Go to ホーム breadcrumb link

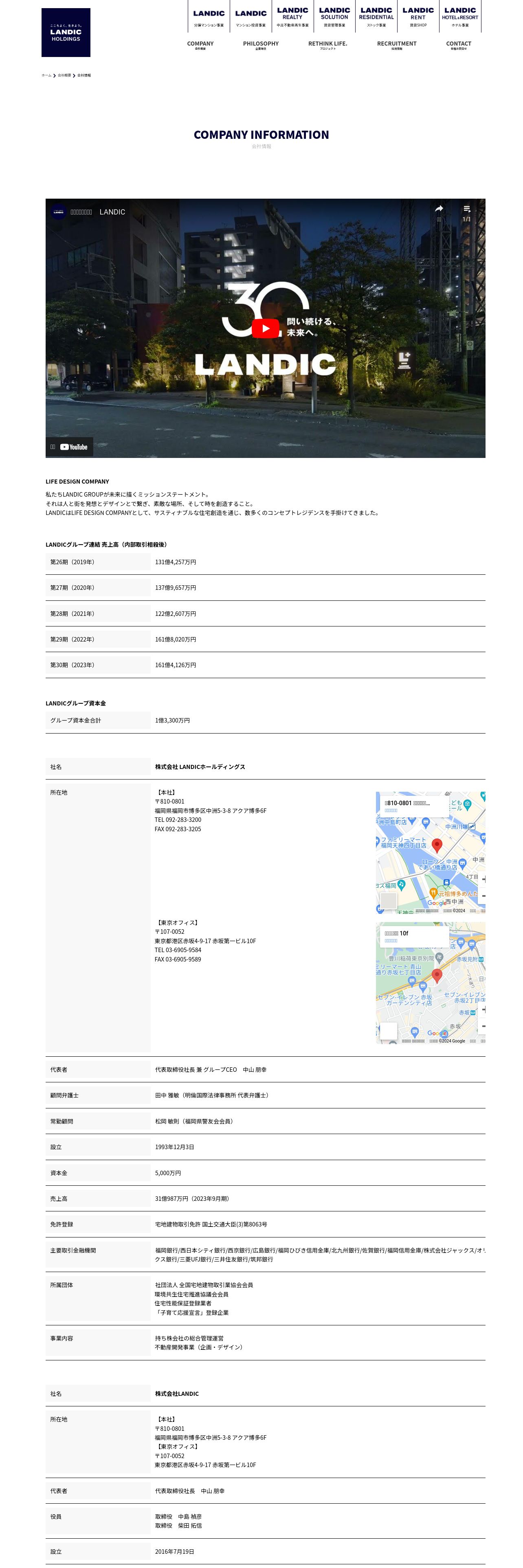coord(46,75)
